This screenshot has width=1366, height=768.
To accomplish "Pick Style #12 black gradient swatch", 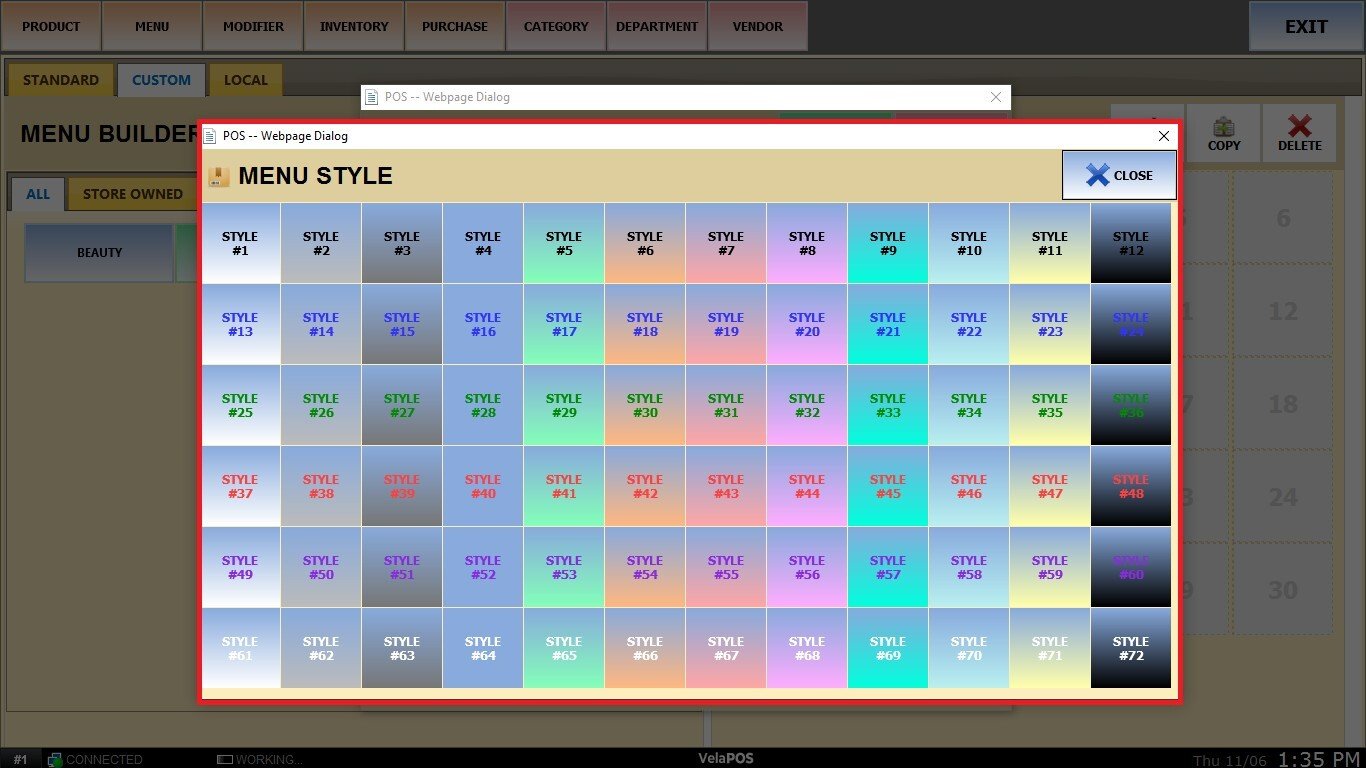I will (x=1131, y=244).
